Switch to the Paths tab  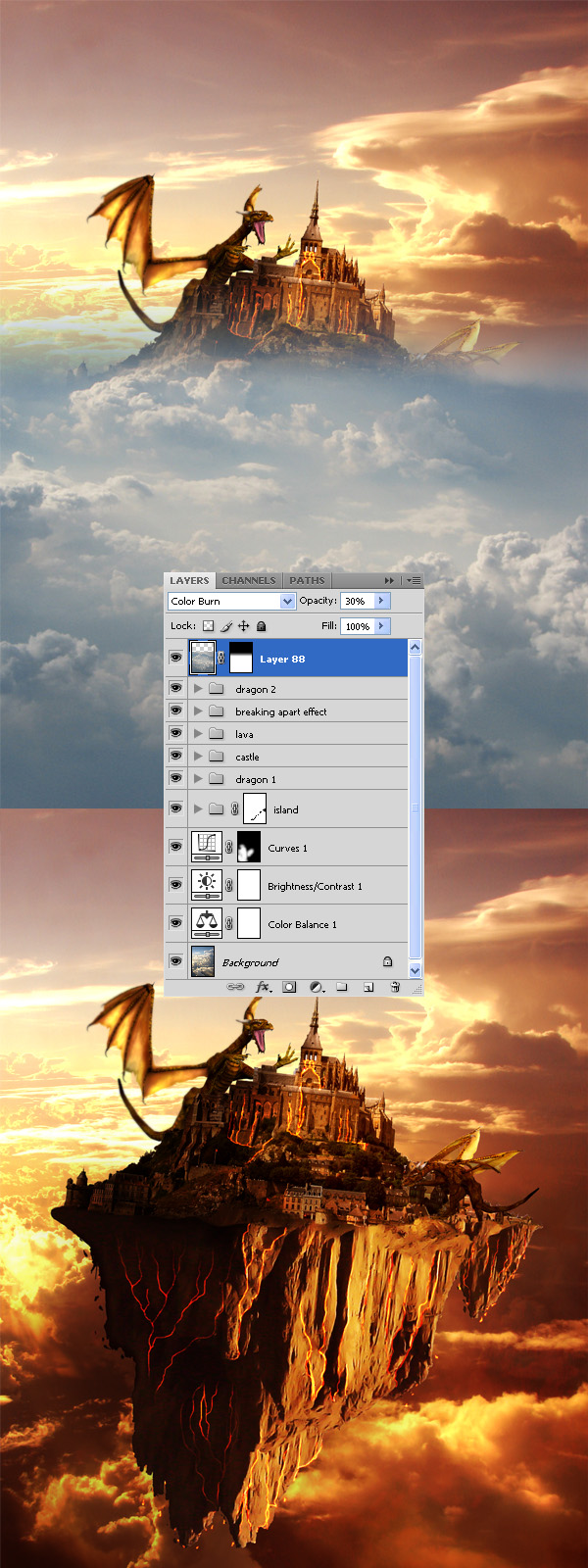pos(307,580)
